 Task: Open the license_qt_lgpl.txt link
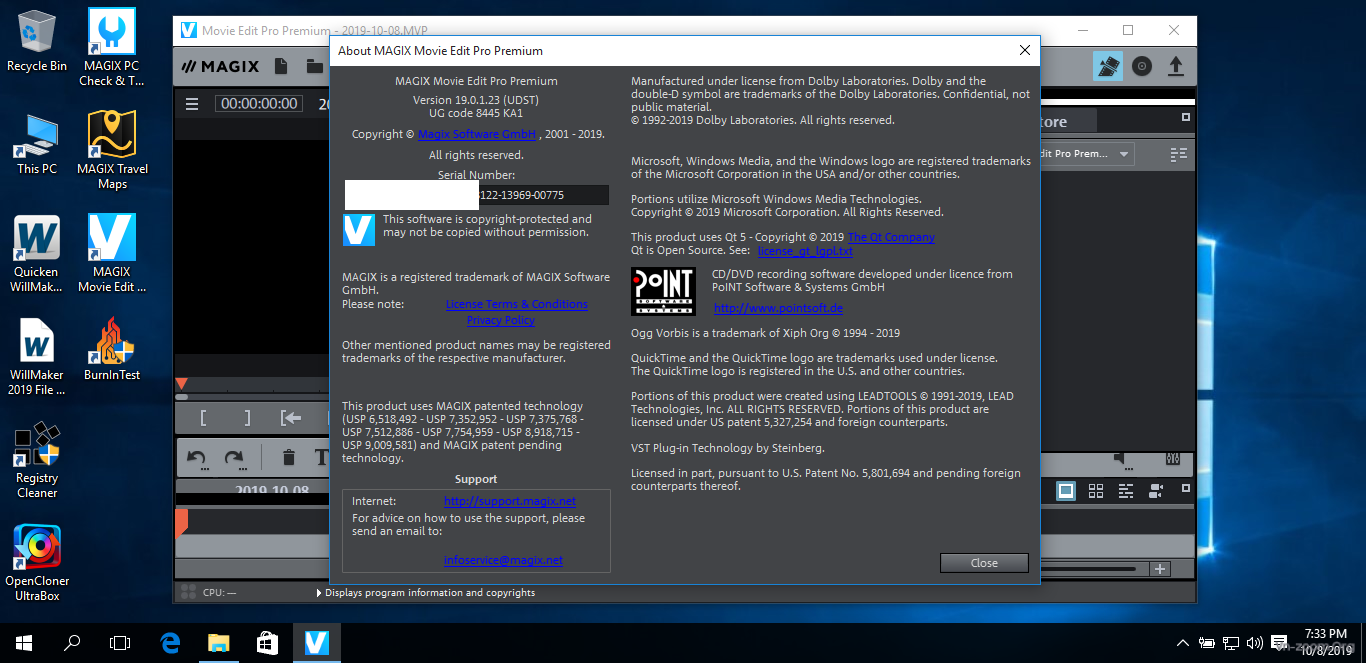pos(805,251)
